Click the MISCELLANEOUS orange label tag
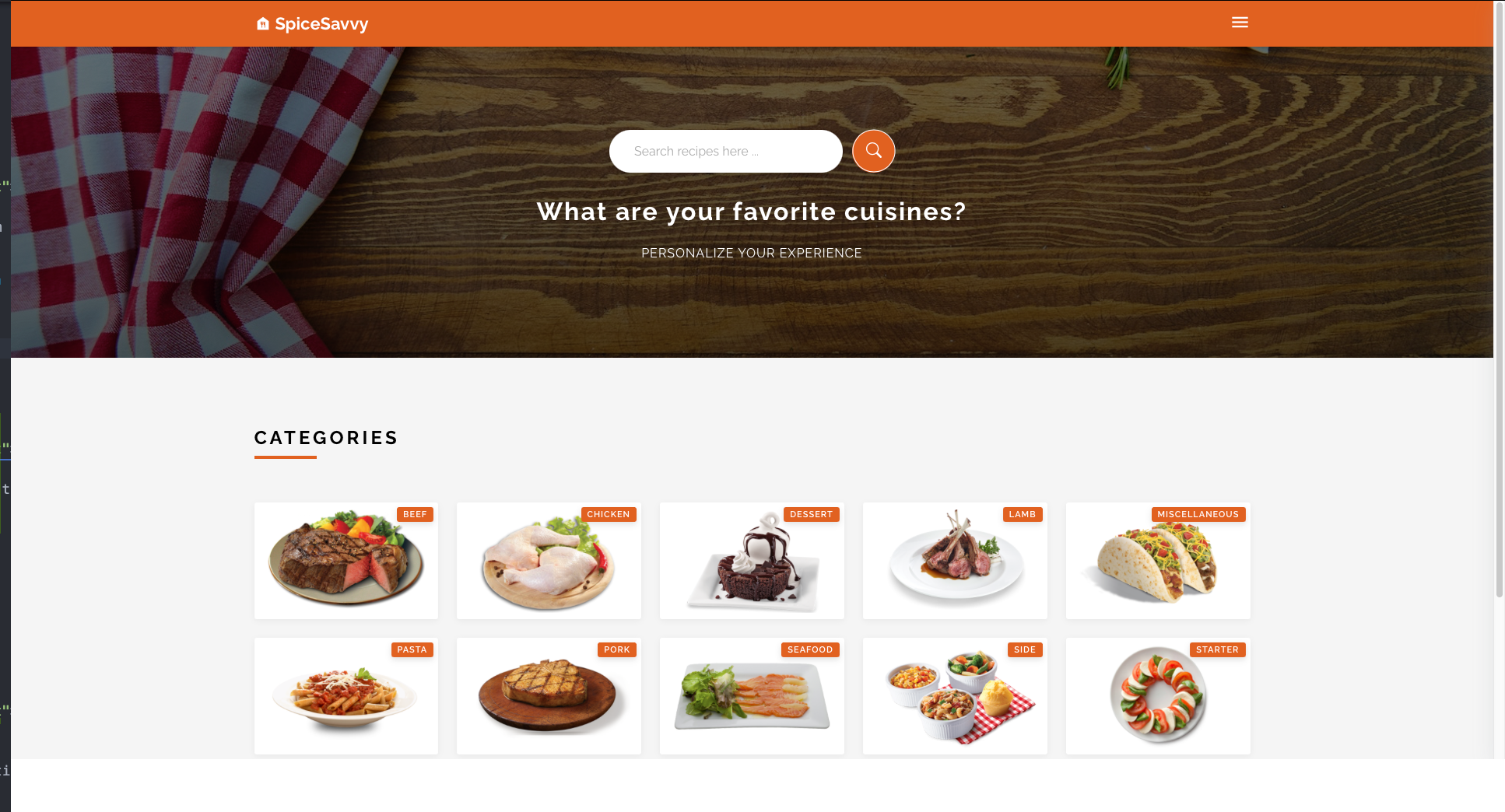This screenshot has width=1505, height=812. click(1198, 514)
